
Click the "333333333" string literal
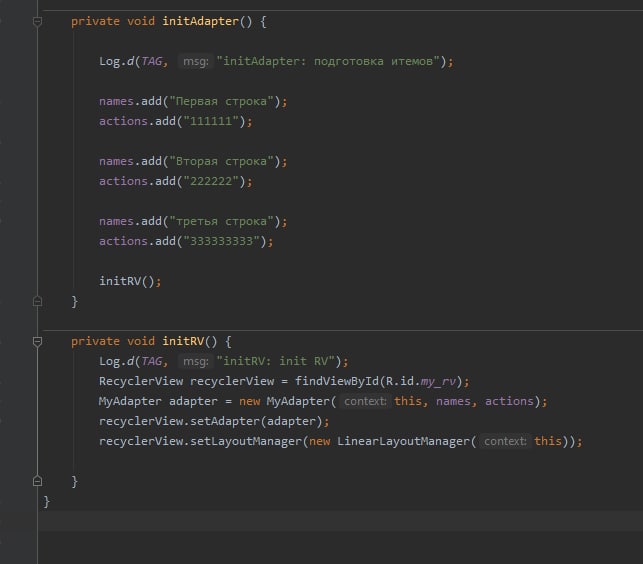pyautogui.click(x=221, y=241)
